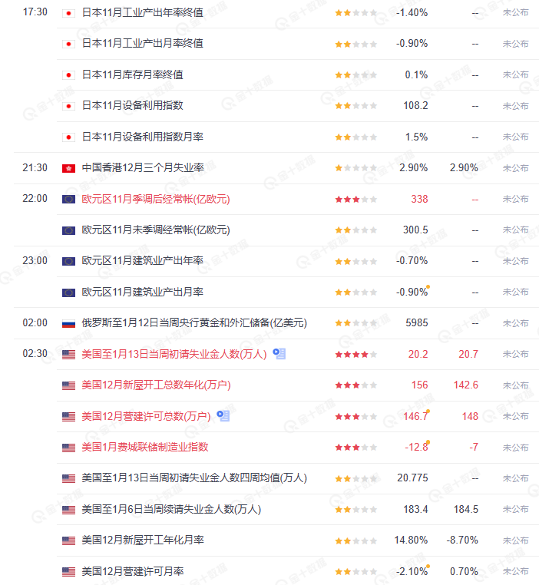Image resolution: width=540 pixels, height=585 pixels.
Task: Click US flag beside 美国12月营建许可月率
Action: 68,572
